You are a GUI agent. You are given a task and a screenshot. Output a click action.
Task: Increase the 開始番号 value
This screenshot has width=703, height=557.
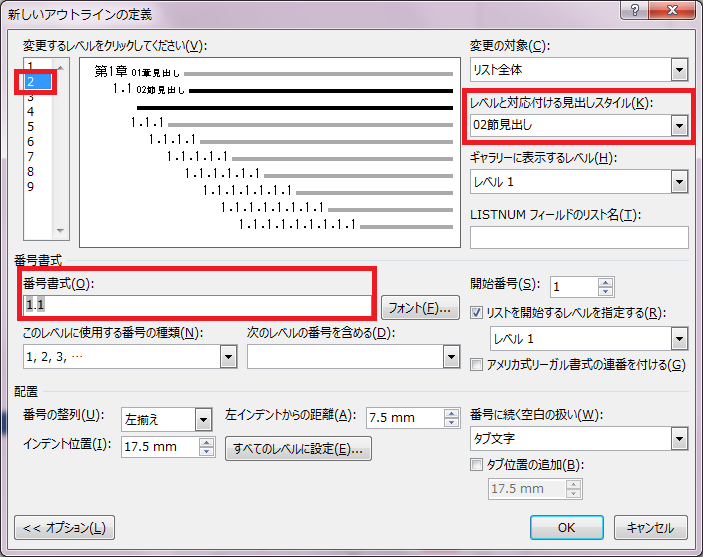click(606, 282)
